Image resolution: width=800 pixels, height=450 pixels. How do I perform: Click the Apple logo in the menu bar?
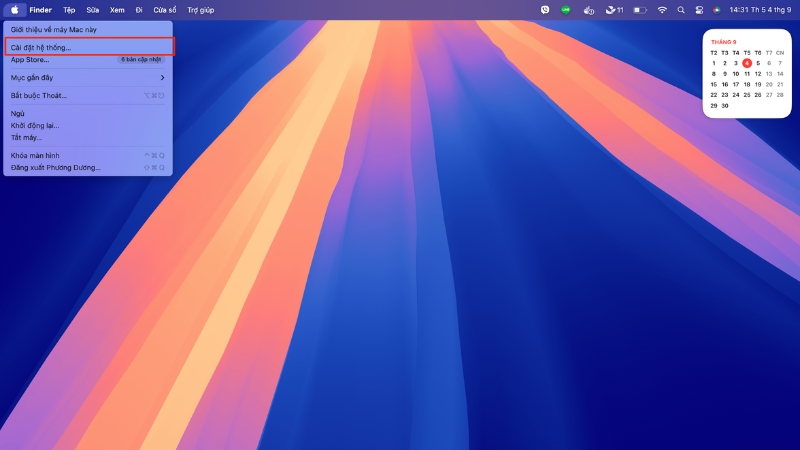pos(15,9)
